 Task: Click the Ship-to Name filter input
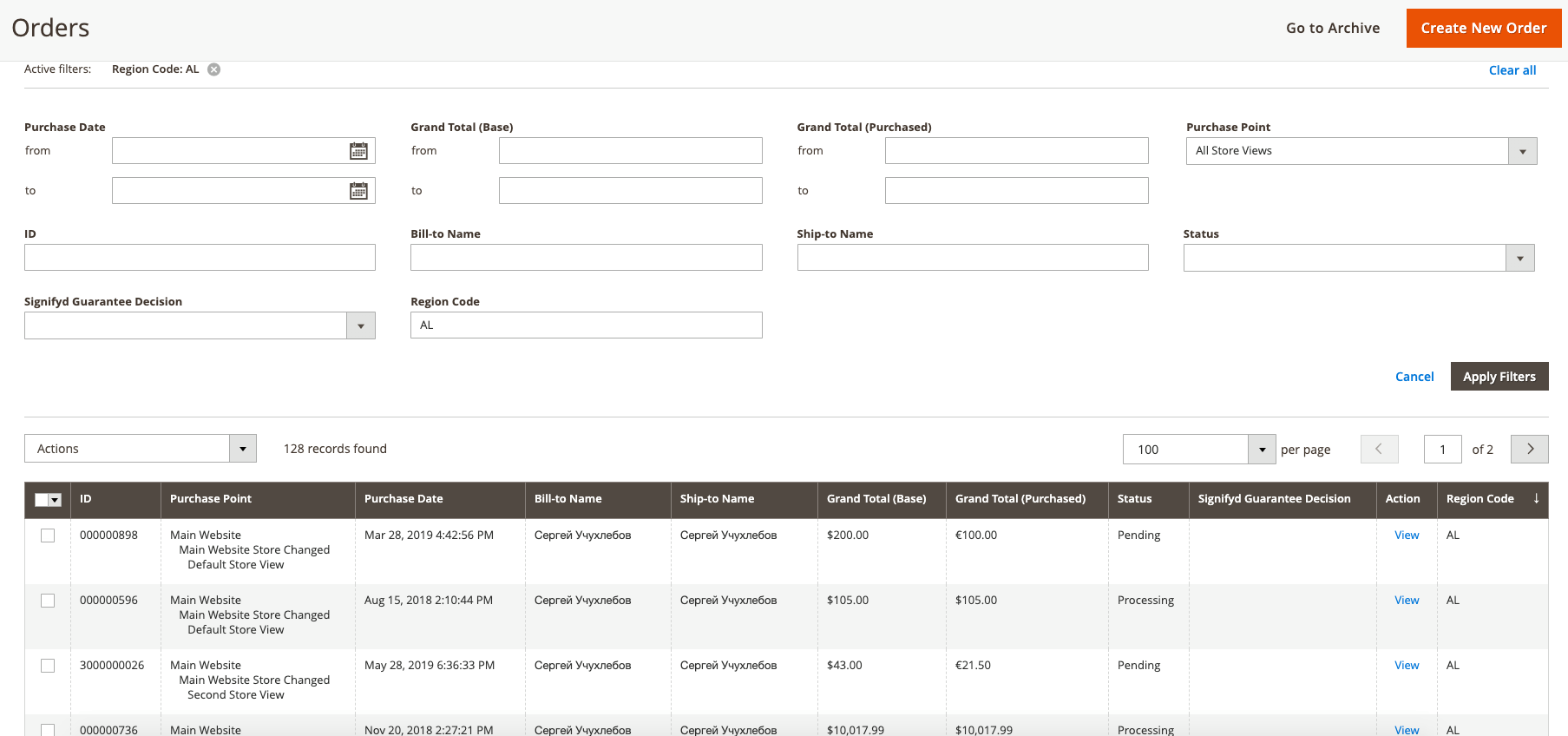973,258
